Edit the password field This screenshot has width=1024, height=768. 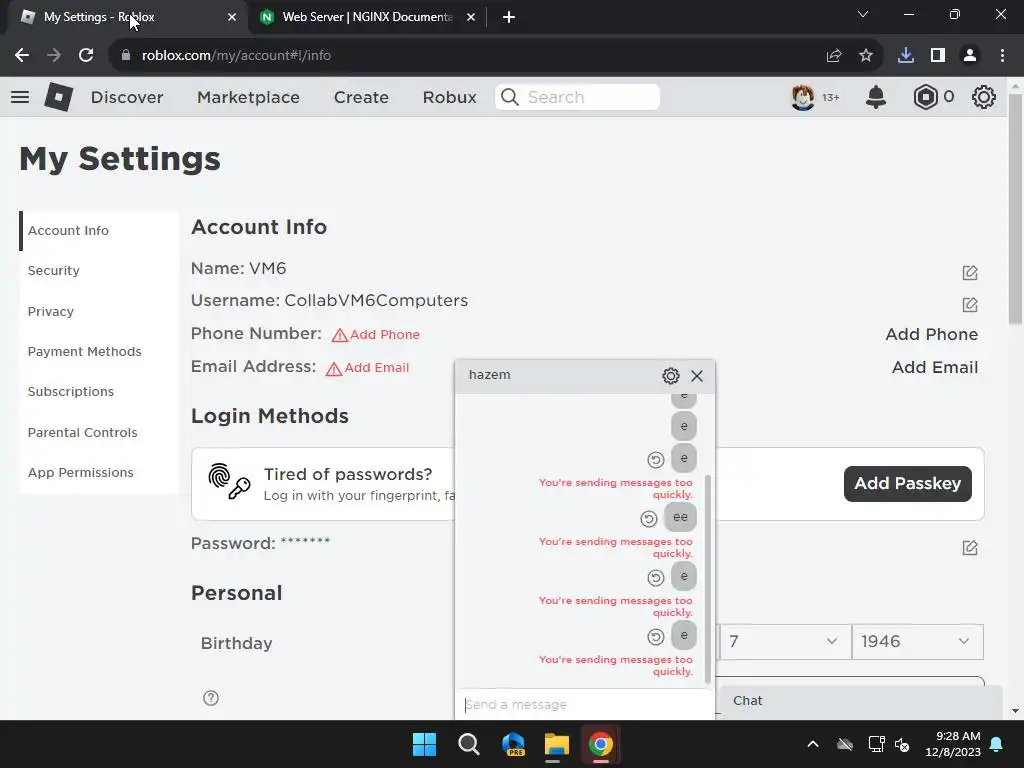pyautogui.click(x=970, y=547)
